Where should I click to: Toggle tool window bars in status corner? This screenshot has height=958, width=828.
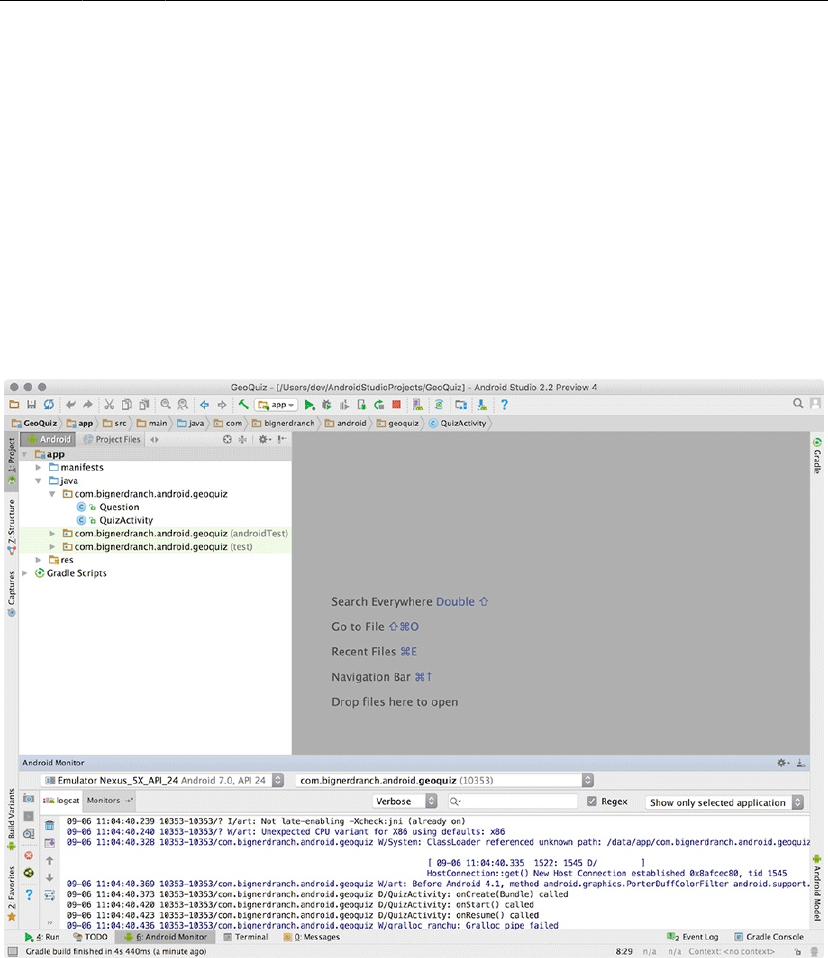coord(12,951)
